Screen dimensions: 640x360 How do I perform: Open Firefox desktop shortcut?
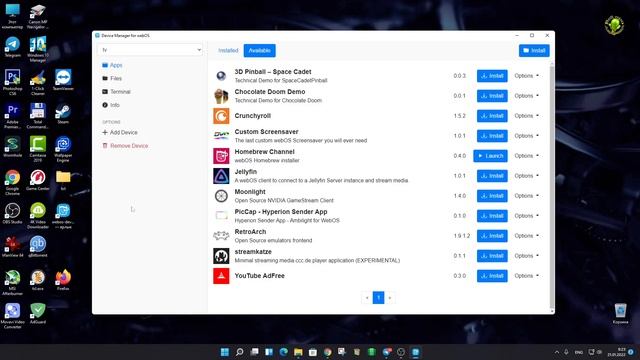[x=63, y=280]
